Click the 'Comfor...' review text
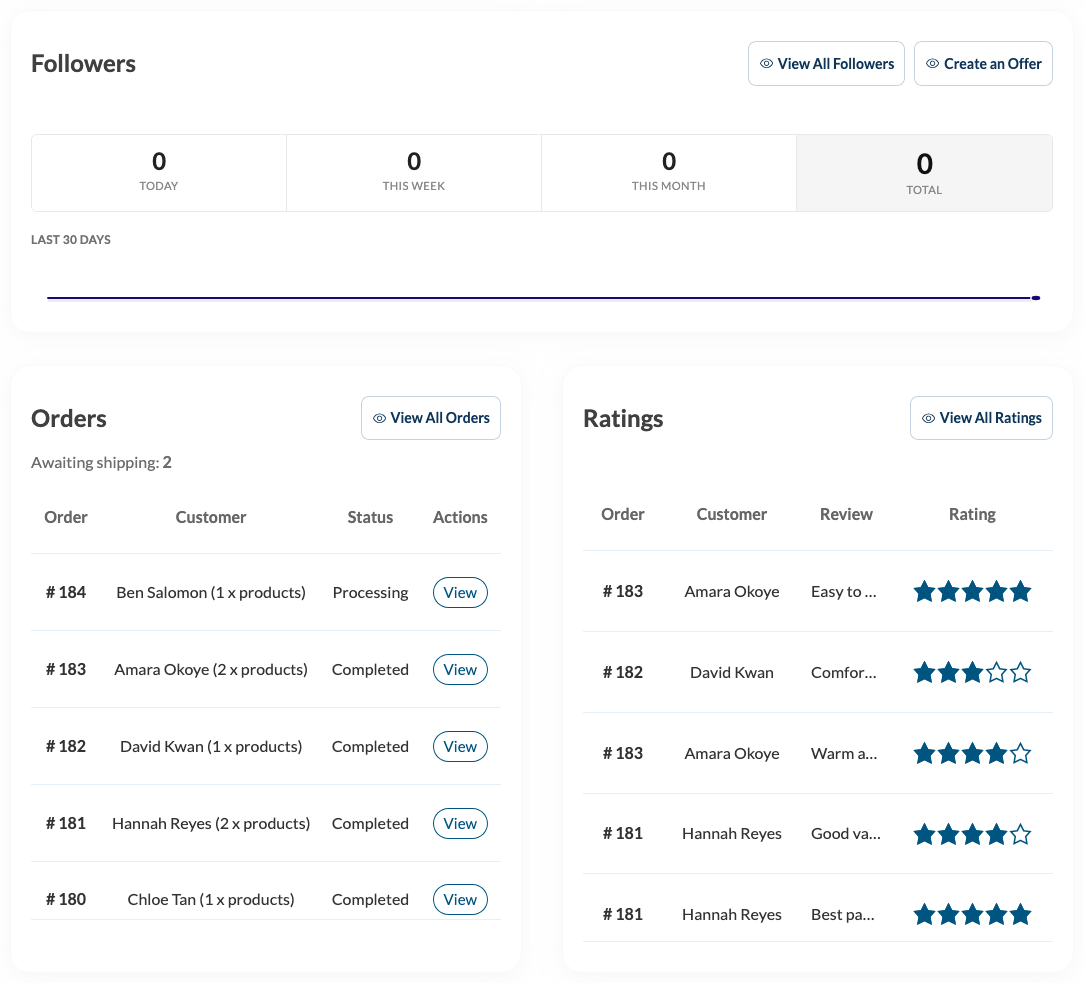 [843, 673]
